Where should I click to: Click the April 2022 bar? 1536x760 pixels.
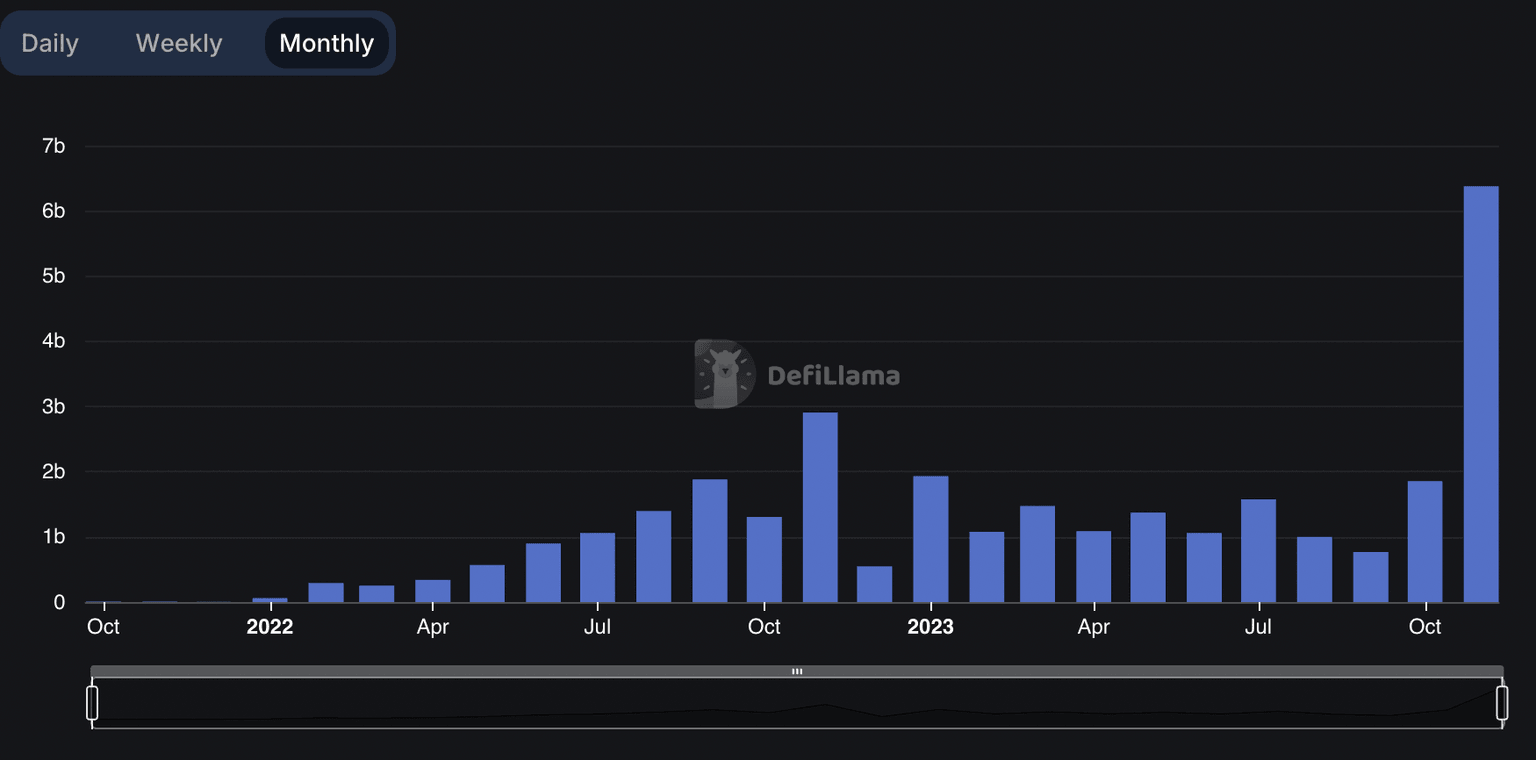(433, 591)
